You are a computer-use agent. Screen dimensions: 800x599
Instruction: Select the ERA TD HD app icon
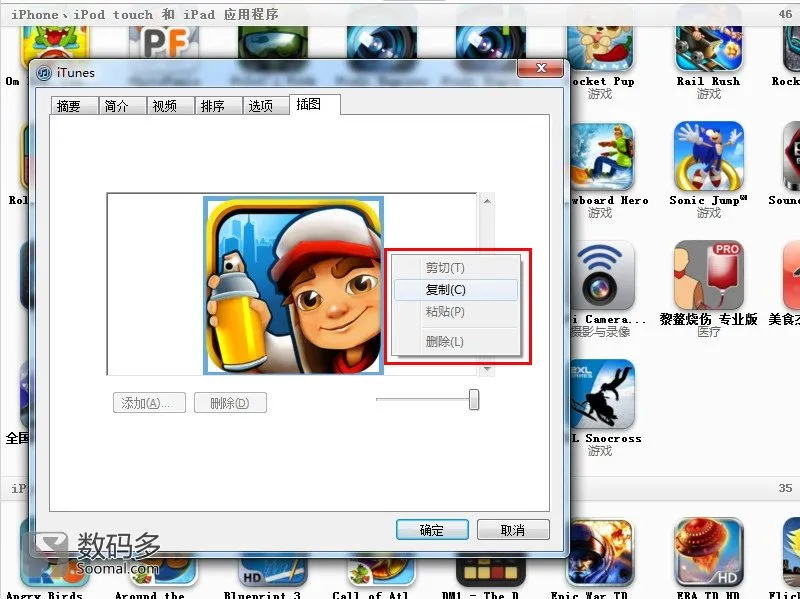click(x=709, y=552)
